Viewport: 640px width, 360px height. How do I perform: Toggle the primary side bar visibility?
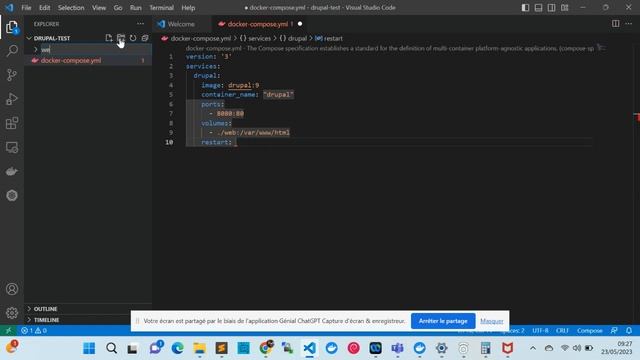(x=525, y=8)
